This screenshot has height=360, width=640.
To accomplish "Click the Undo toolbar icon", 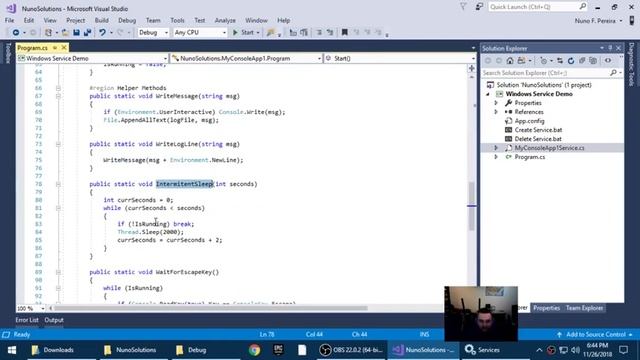I will coord(102,32).
